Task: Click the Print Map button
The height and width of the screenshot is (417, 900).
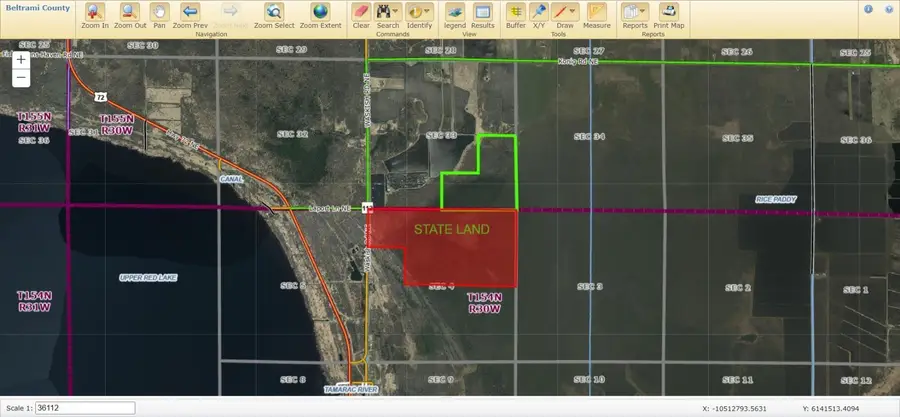Action: [x=669, y=14]
